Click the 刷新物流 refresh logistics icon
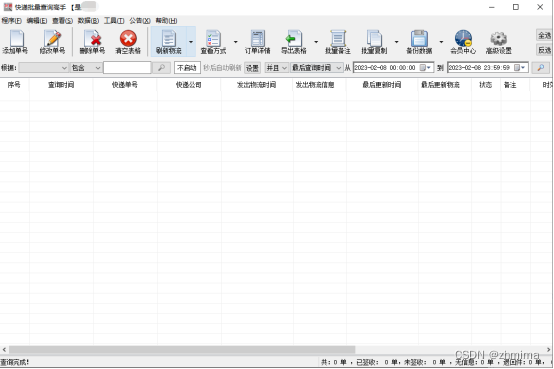This screenshot has height=369, width=554. coord(169,38)
